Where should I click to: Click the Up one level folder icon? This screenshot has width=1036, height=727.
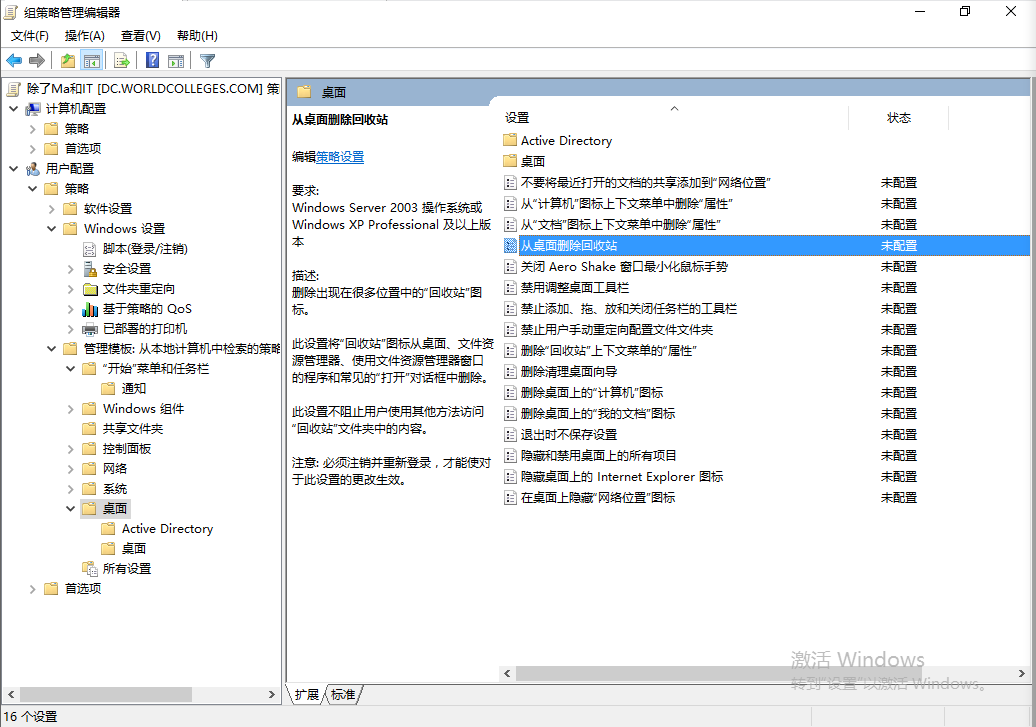pos(67,61)
